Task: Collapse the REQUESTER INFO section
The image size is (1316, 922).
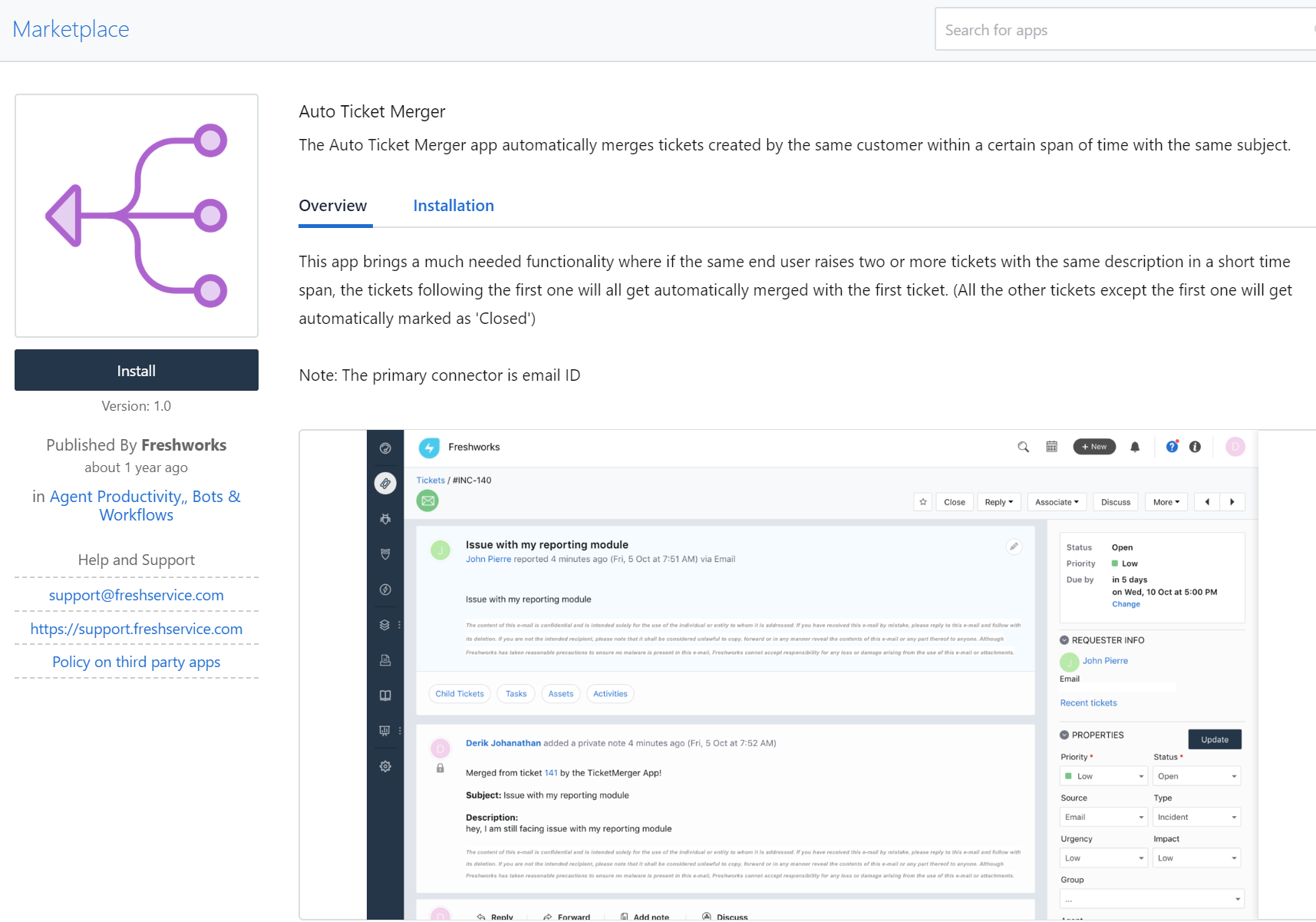Action: point(1064,640)
